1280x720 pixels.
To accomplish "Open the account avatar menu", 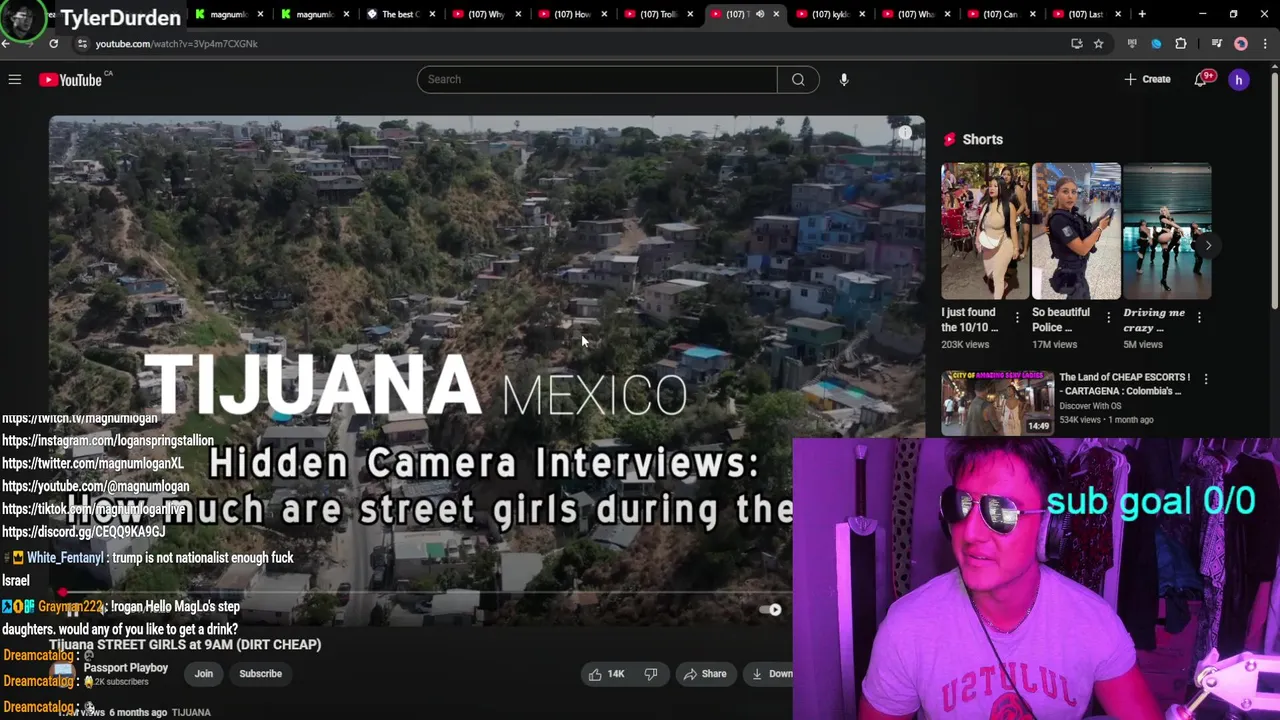I will [x=1239, y=79].
